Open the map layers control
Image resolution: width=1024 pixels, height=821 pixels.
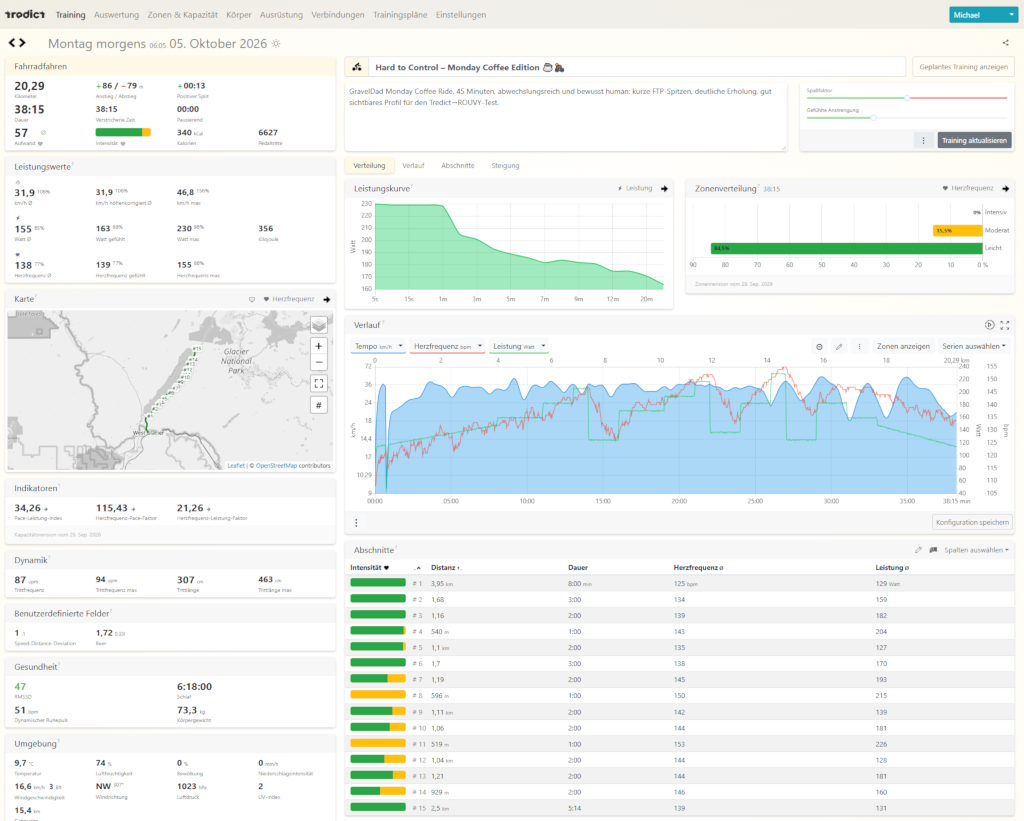[x=319, y=325]
